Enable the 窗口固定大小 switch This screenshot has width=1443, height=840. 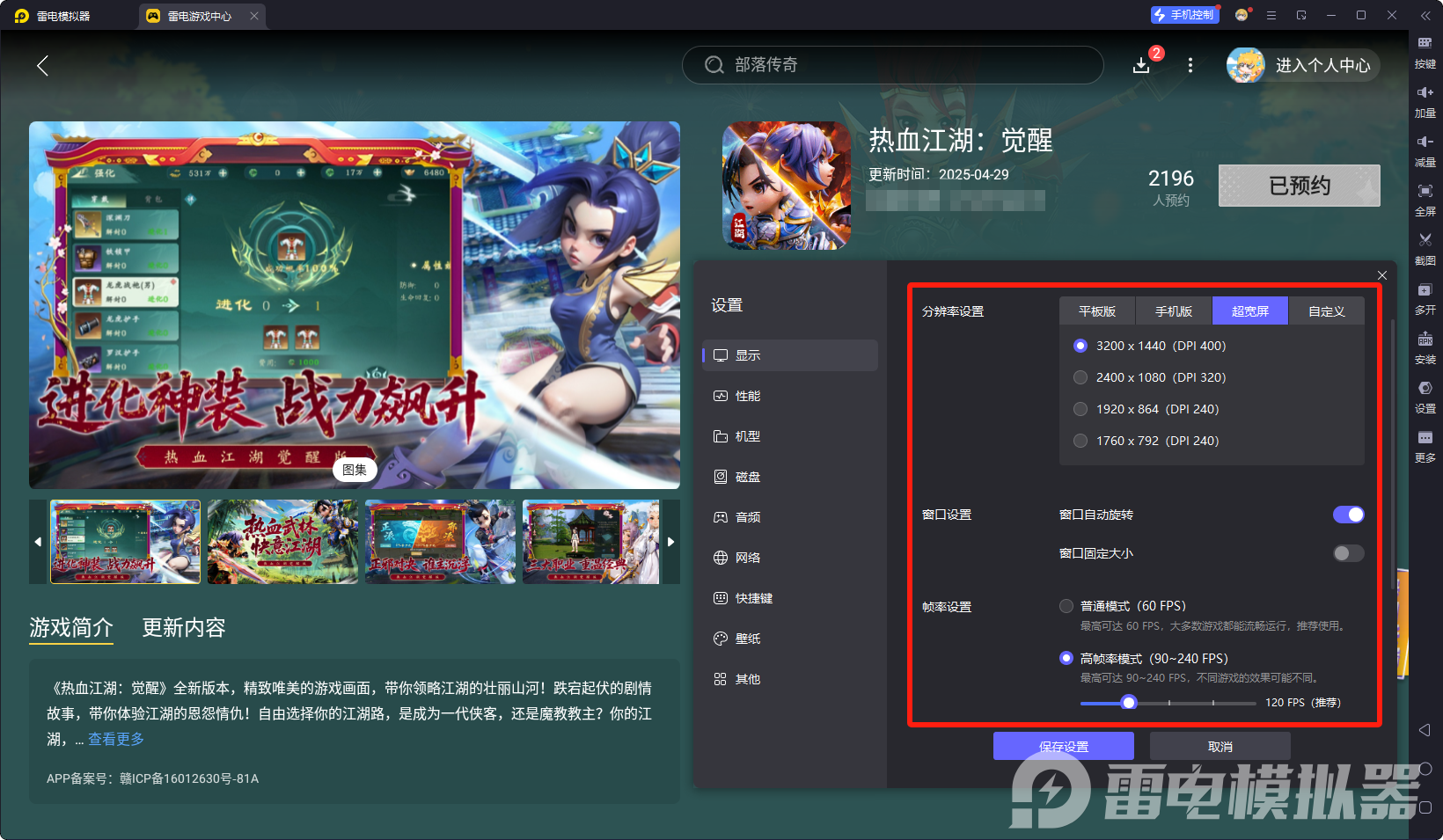click(x=1349, y=553)
